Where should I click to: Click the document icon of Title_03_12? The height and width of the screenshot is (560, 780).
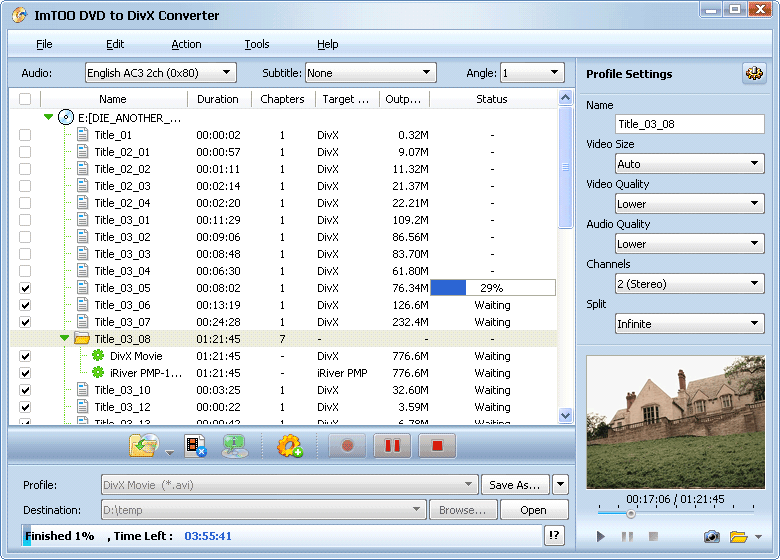point(83,406)
